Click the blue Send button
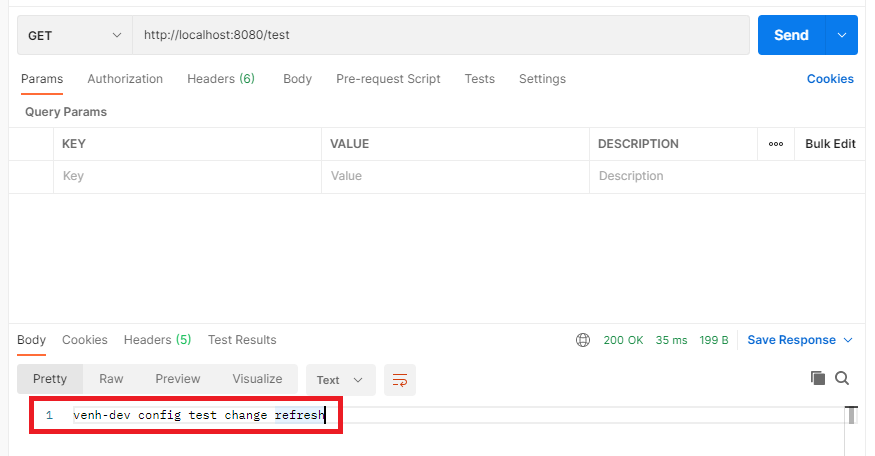This screenshot has height=456, width=875. [x=791, y=35]
